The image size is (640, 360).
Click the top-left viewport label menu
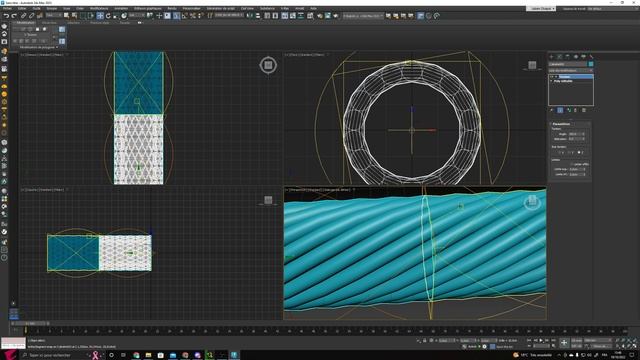(x=42, y=54)
